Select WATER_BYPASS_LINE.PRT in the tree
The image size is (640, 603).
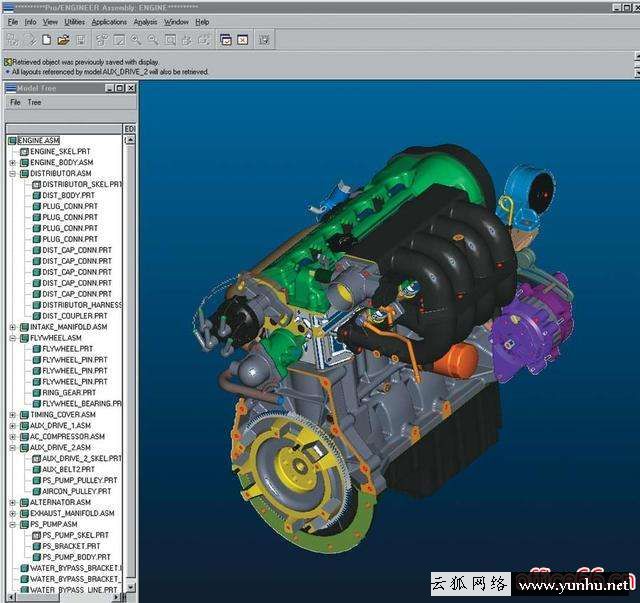coord(73,590)
